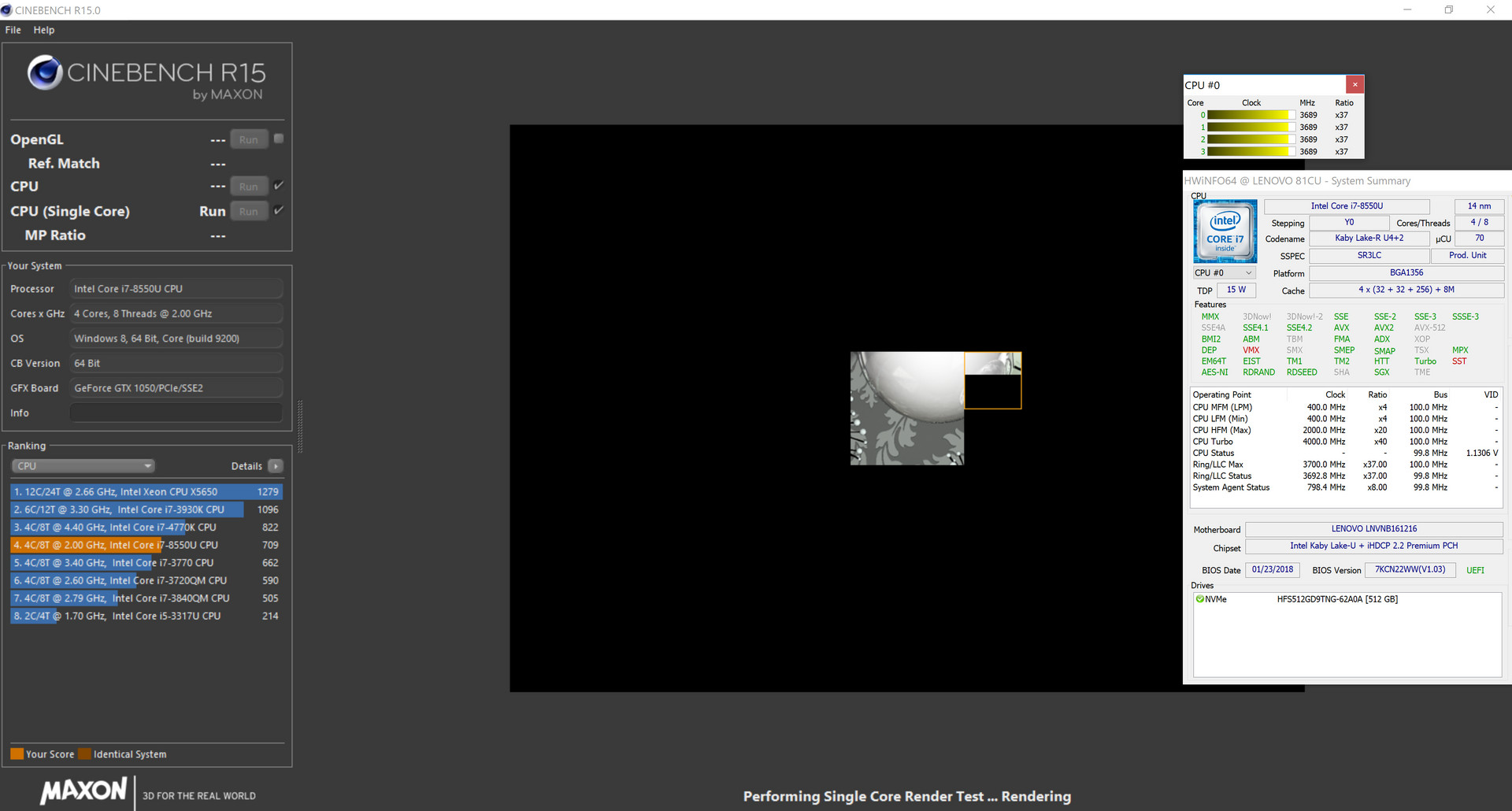Select highlighted ranking row i7-8550U CPU
This screenshot has width=1512, height=811.
tap(146, 545)
